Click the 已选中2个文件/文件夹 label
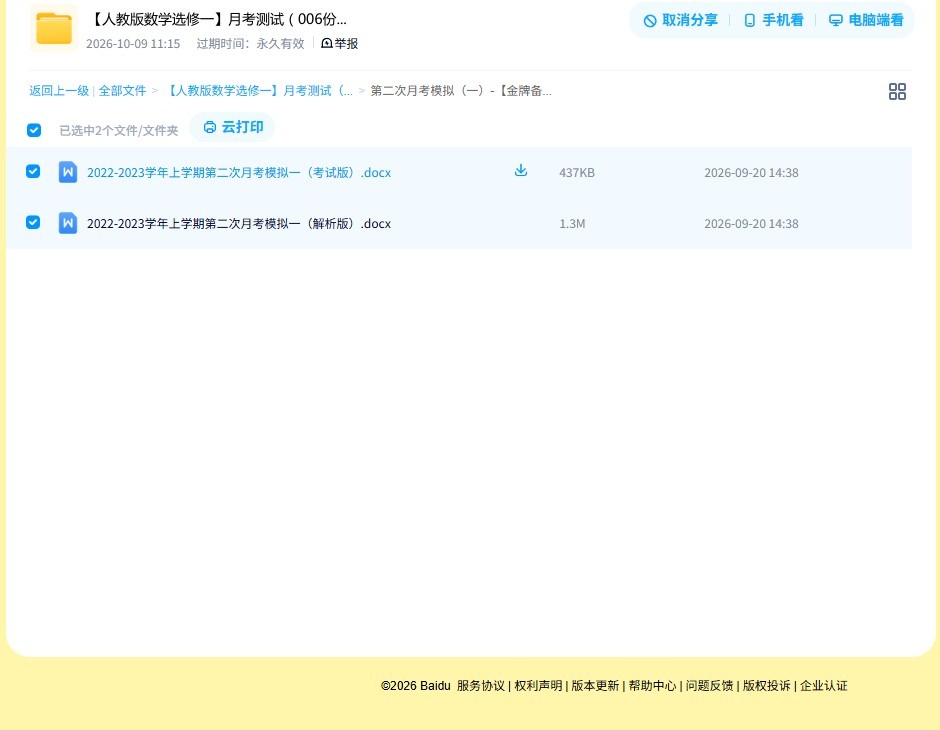This screenshot has height=730, width=940. tap(119, 131)
